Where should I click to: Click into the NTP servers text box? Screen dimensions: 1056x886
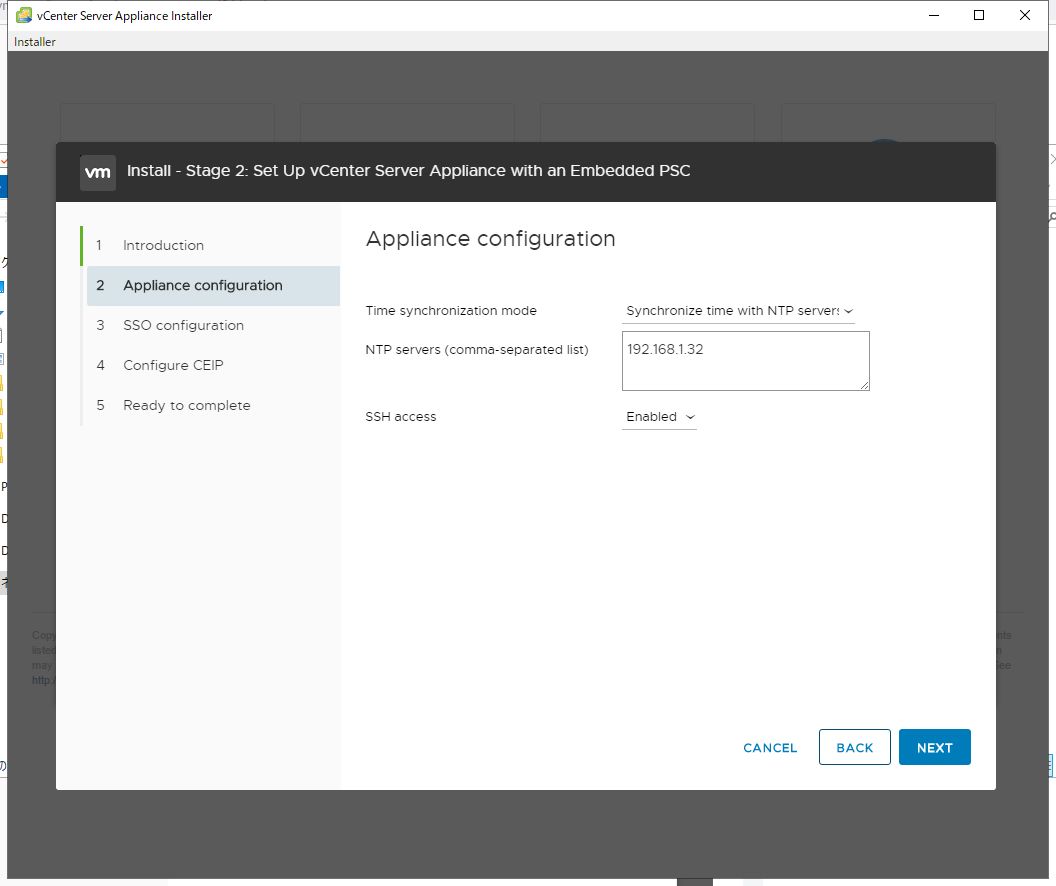(x=746, y=361)
